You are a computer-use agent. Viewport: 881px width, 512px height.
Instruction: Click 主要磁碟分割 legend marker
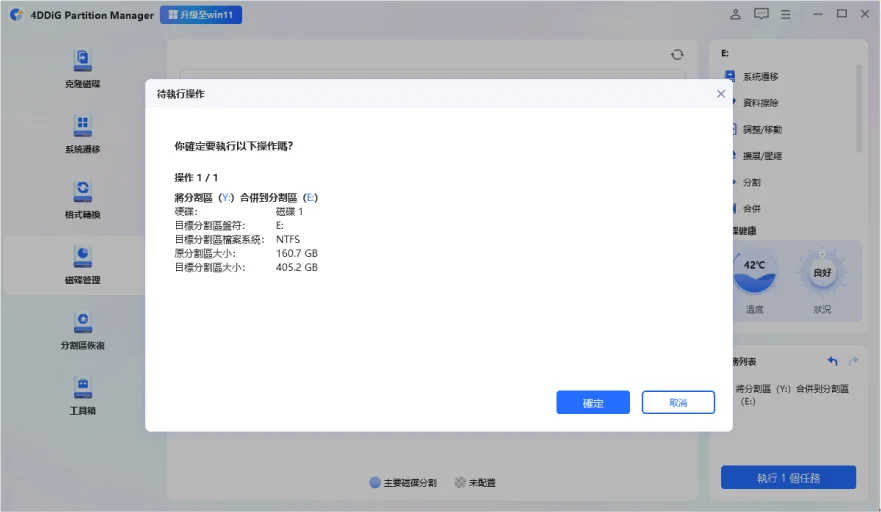click(x=375, y=482)
